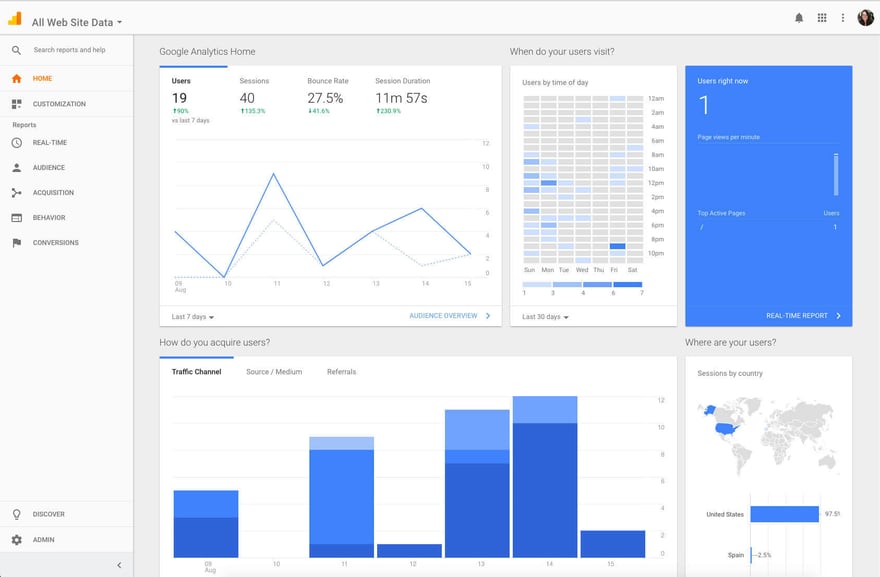Click the "Sessions by country" label
880x577 pixels.
click(730, 373)
